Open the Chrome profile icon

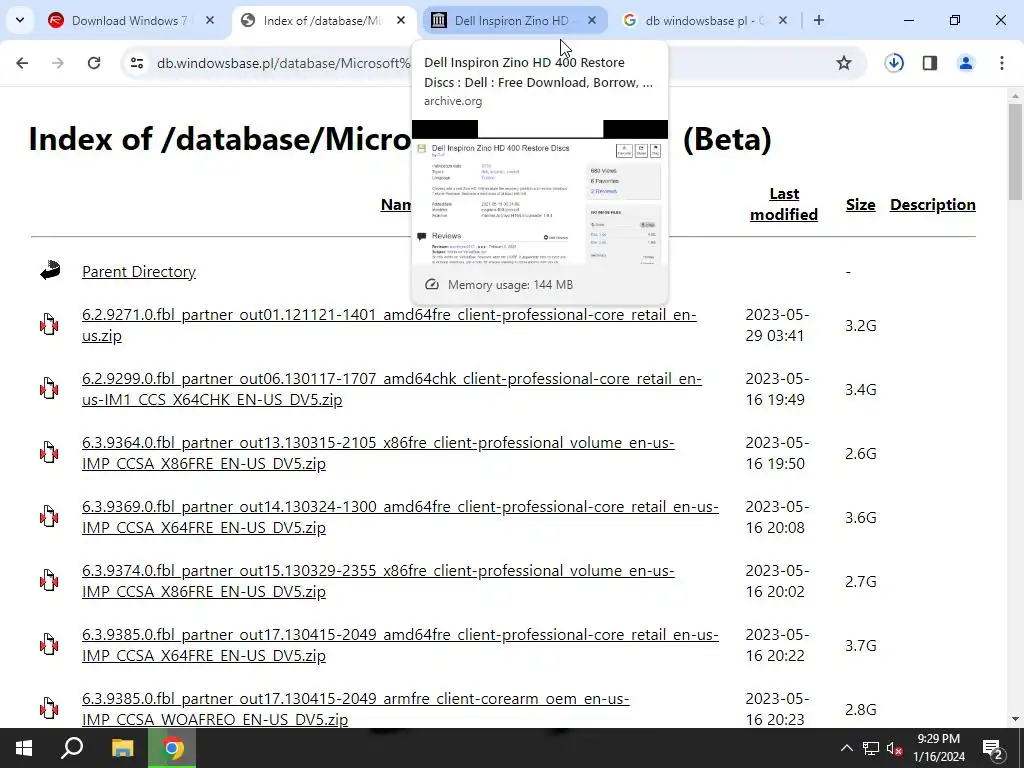pyautogui.click(x=965, y=63)
